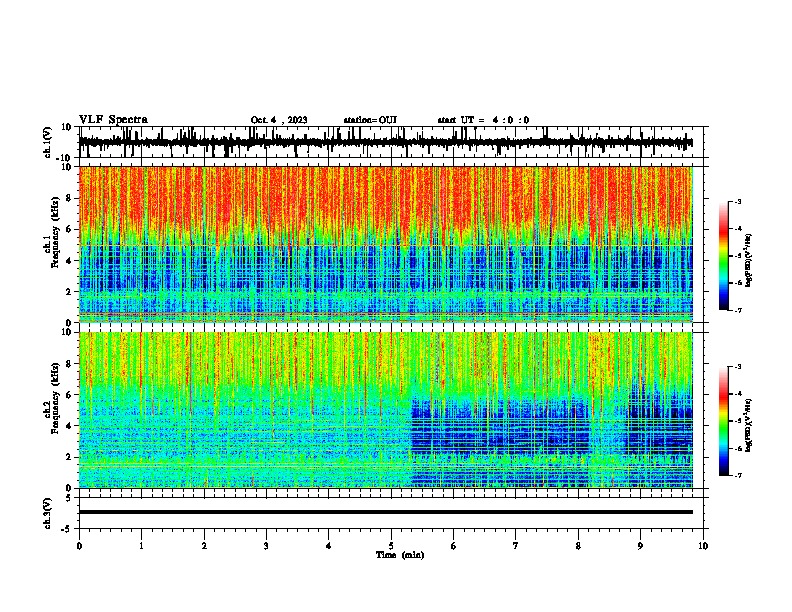Click the ch.2 color scale bar
792x612 pixels.
(x=724, y=421)
